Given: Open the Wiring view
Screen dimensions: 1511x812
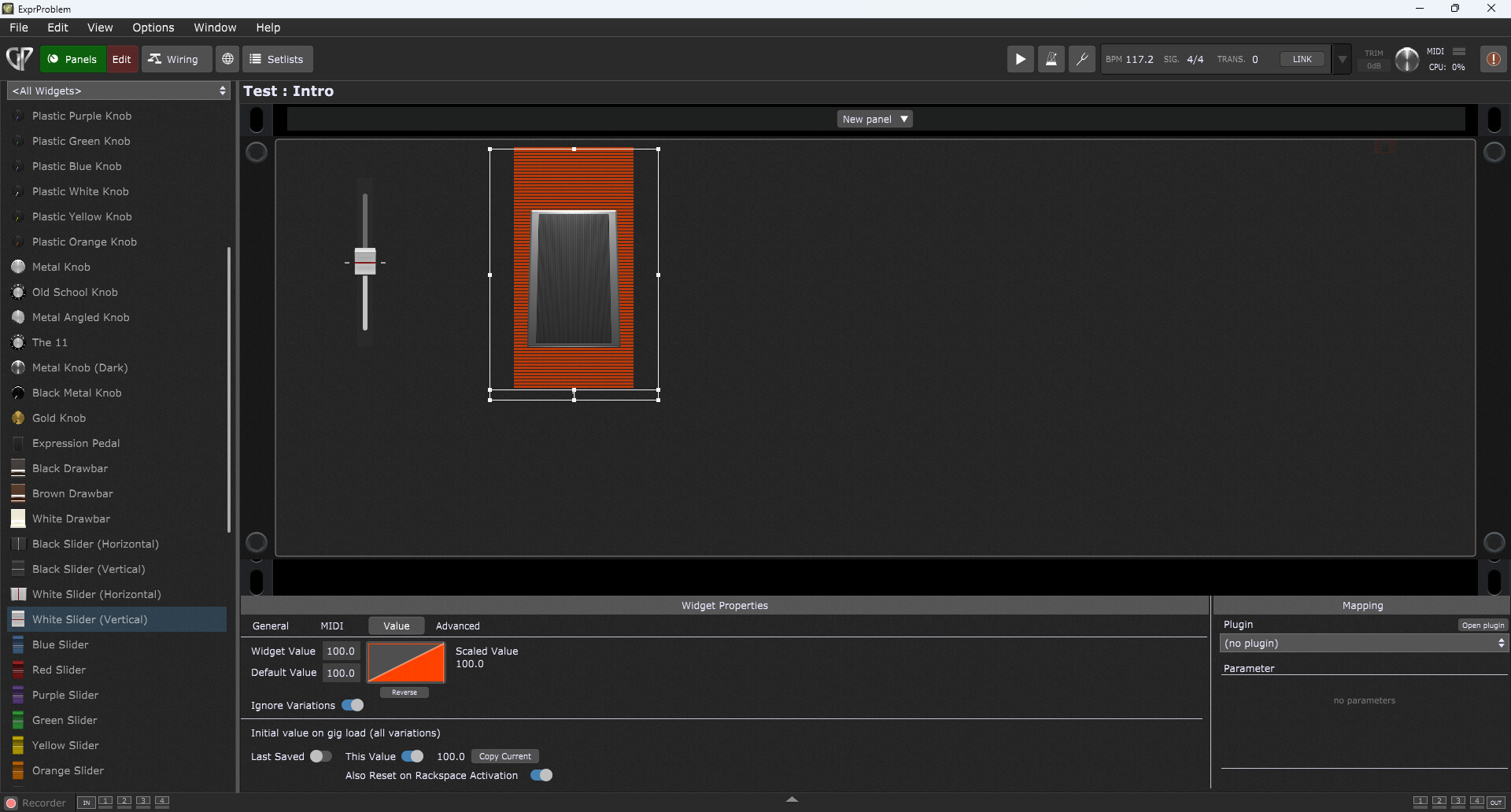Looking at the screenshot, I should (x=175, y=59).
